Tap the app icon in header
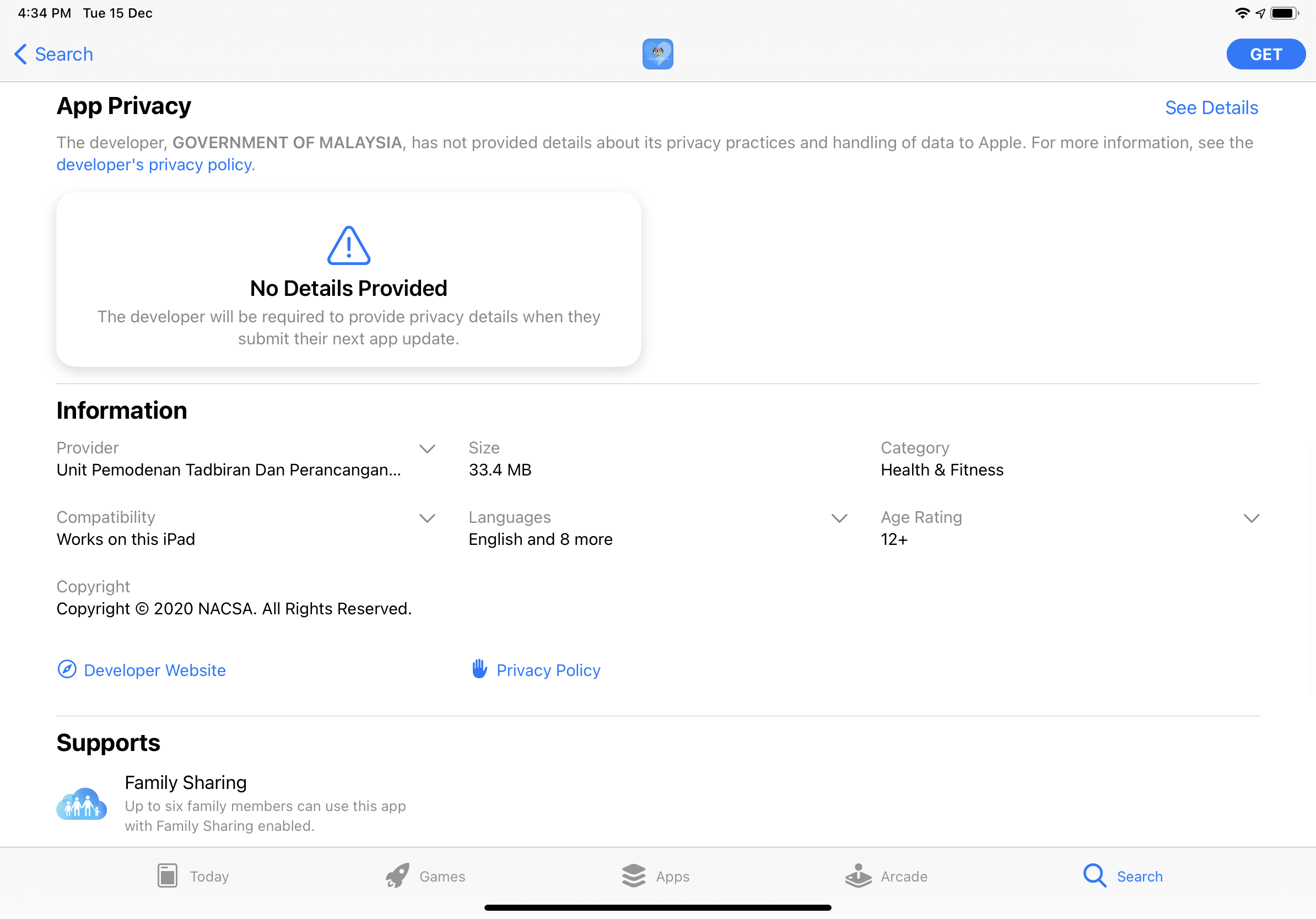 tap(657, 54)
